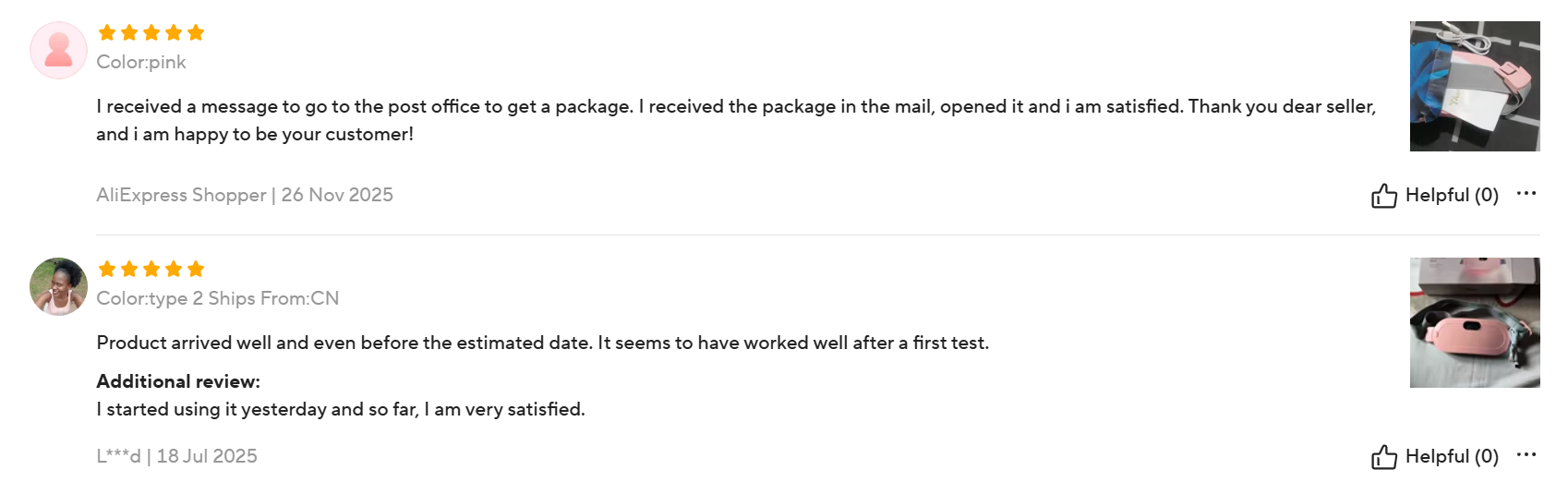
Task: Click the star rating above Color:pink
Action: [x=151, y=33]
